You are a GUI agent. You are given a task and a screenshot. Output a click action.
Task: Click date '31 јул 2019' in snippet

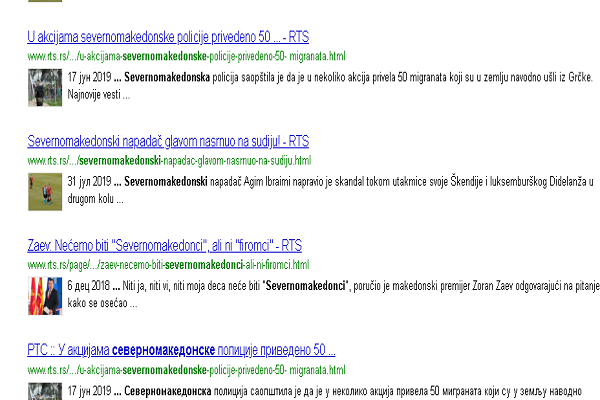(90, 181)
